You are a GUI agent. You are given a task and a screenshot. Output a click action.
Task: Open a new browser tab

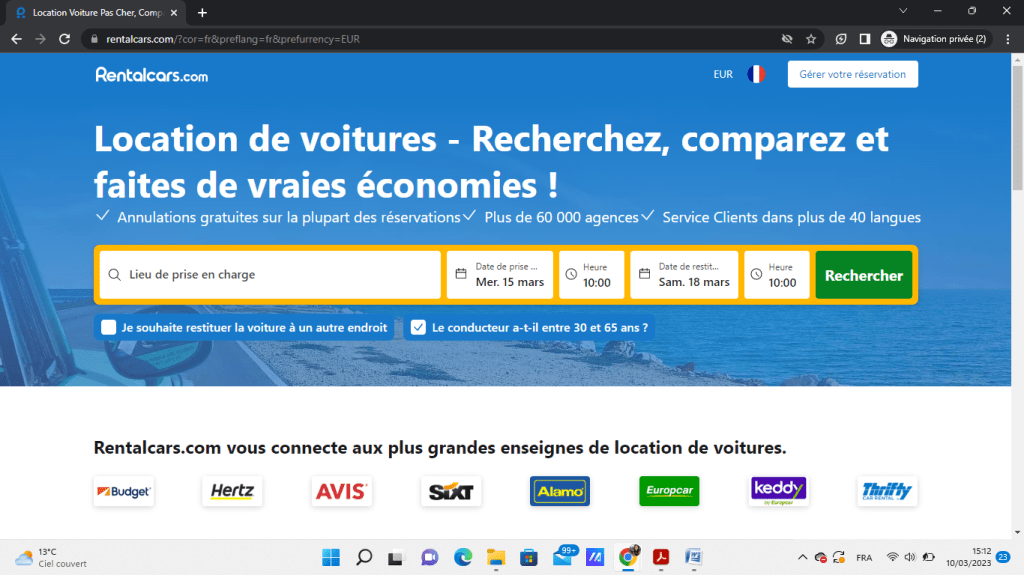pyautogui.click(x=202, y=12)
